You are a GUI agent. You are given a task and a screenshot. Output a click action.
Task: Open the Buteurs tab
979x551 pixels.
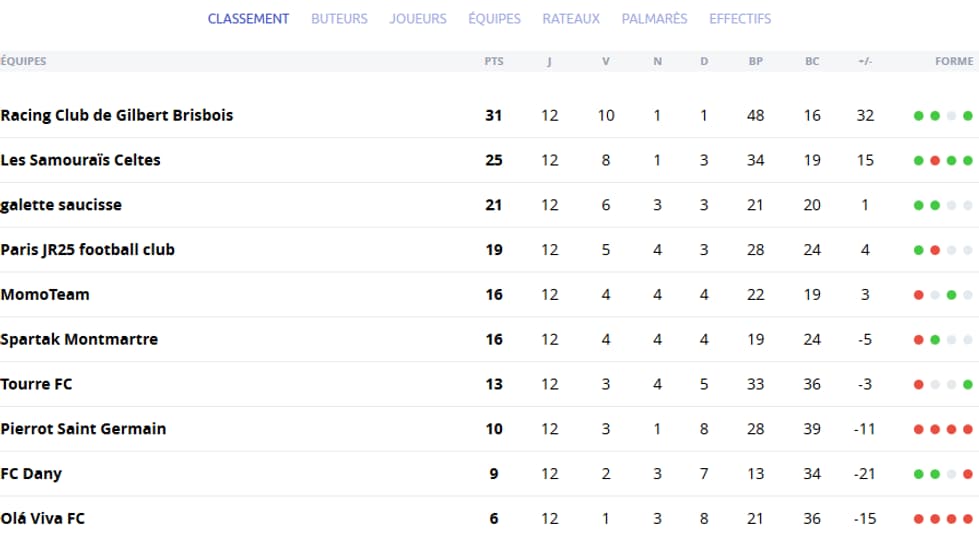(339, 19)
